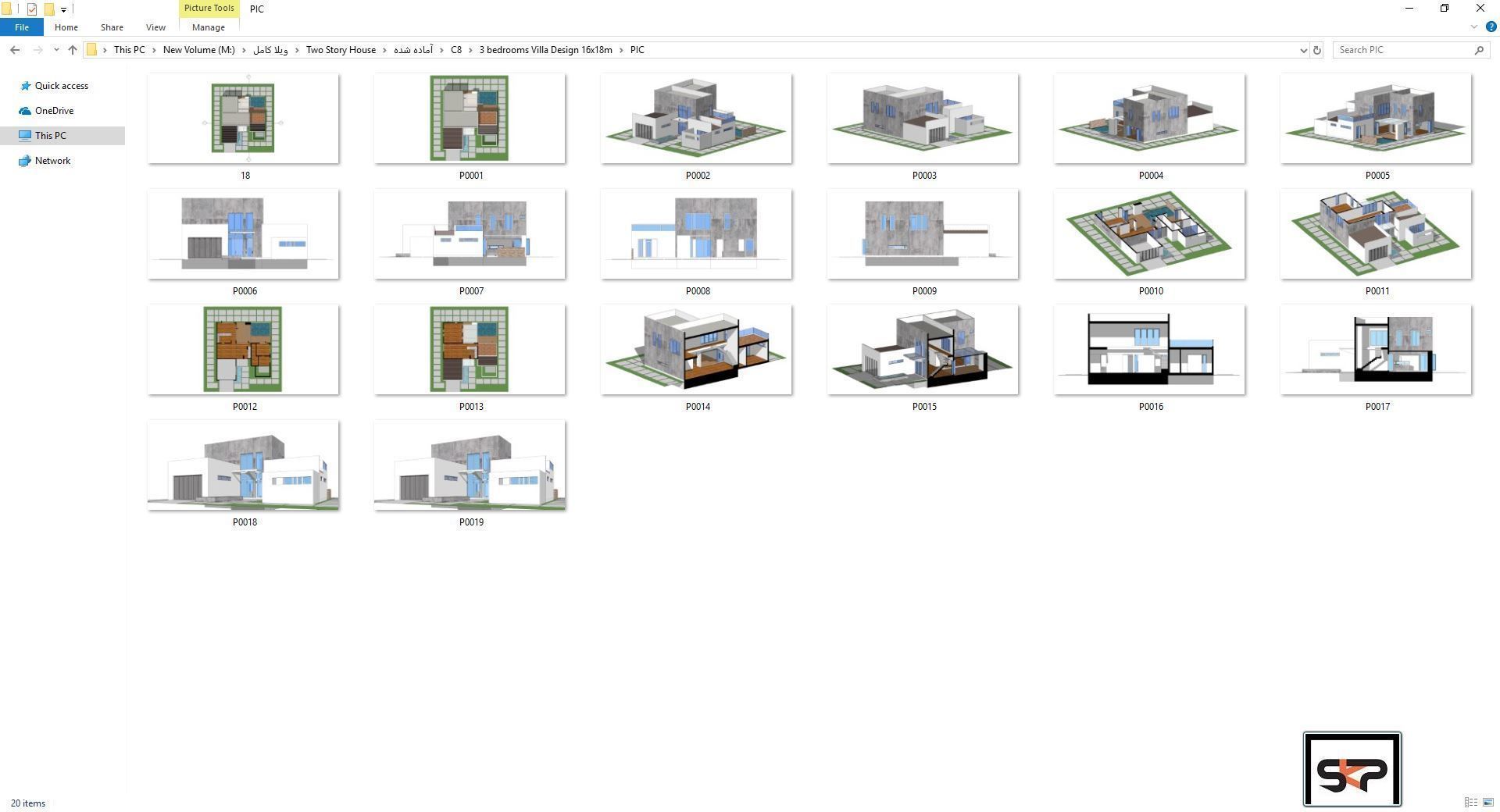Open the Recent locations dropdown
Image resolution: width=1500 pixels, height=812 pixels.
coord(55,50)
